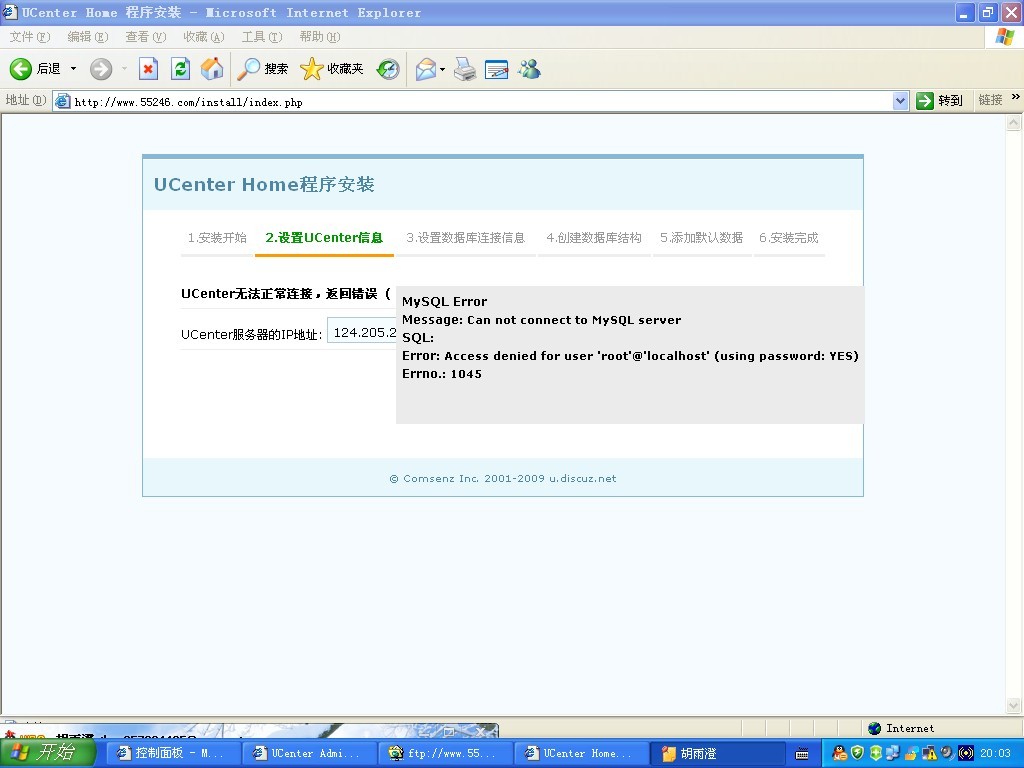Open the Search (搜索) toolbar button
This screenshot has width=1024, height=768.
pos(263,69)
